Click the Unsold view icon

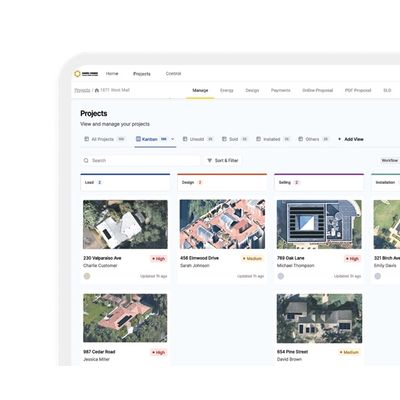(185, 139)
